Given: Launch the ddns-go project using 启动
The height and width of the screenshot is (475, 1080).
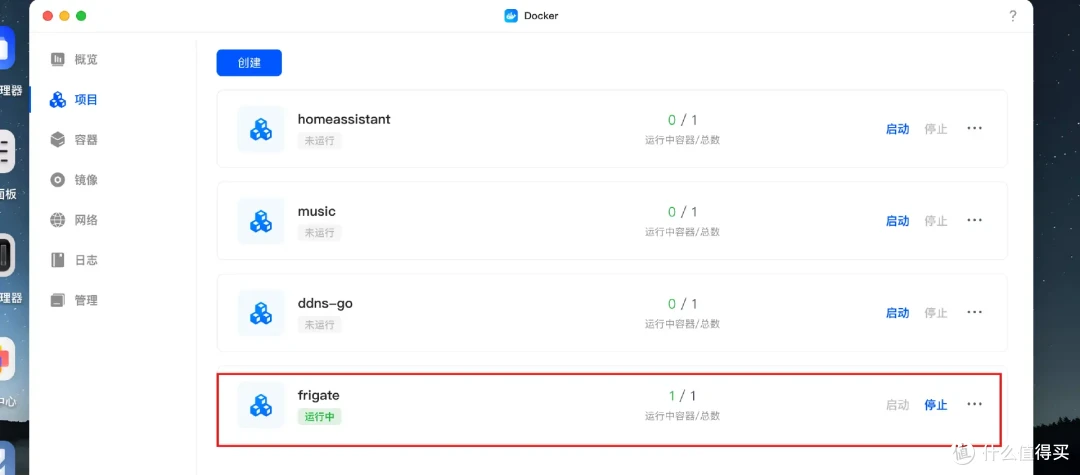Looking at the screenshot, I should (897, 313).
